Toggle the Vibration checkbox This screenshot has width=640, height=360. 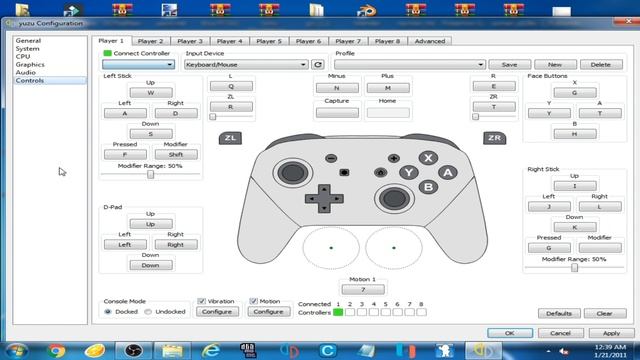point(201,301)
